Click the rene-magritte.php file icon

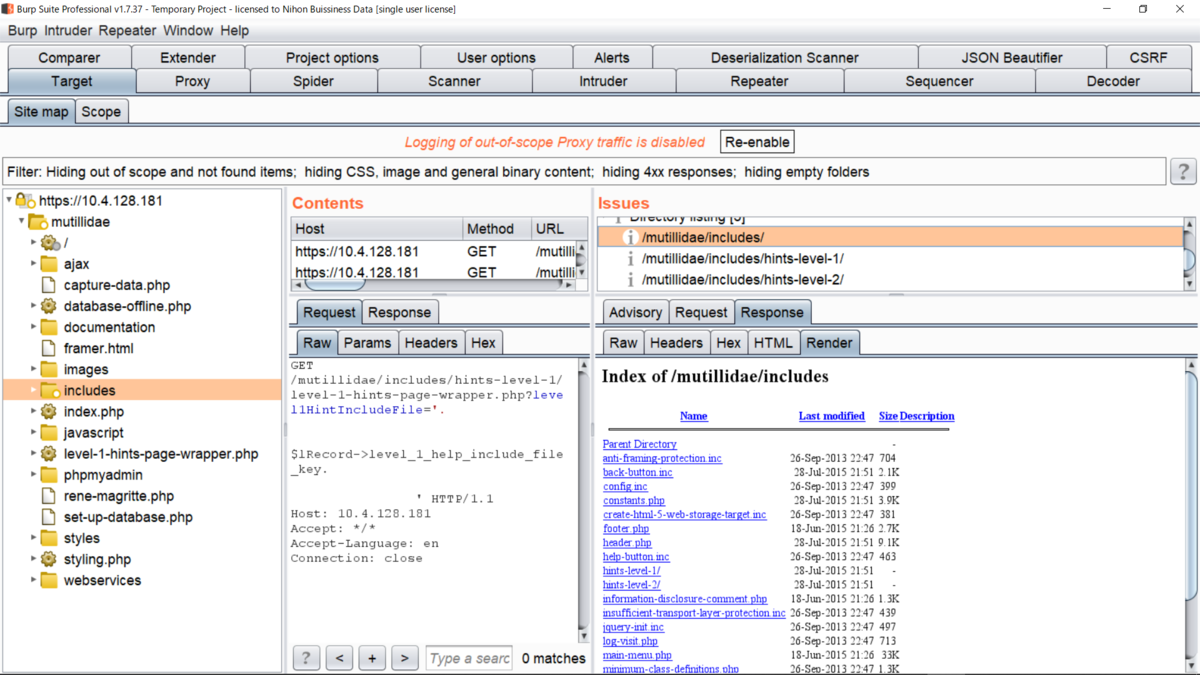tap(48, 496)
